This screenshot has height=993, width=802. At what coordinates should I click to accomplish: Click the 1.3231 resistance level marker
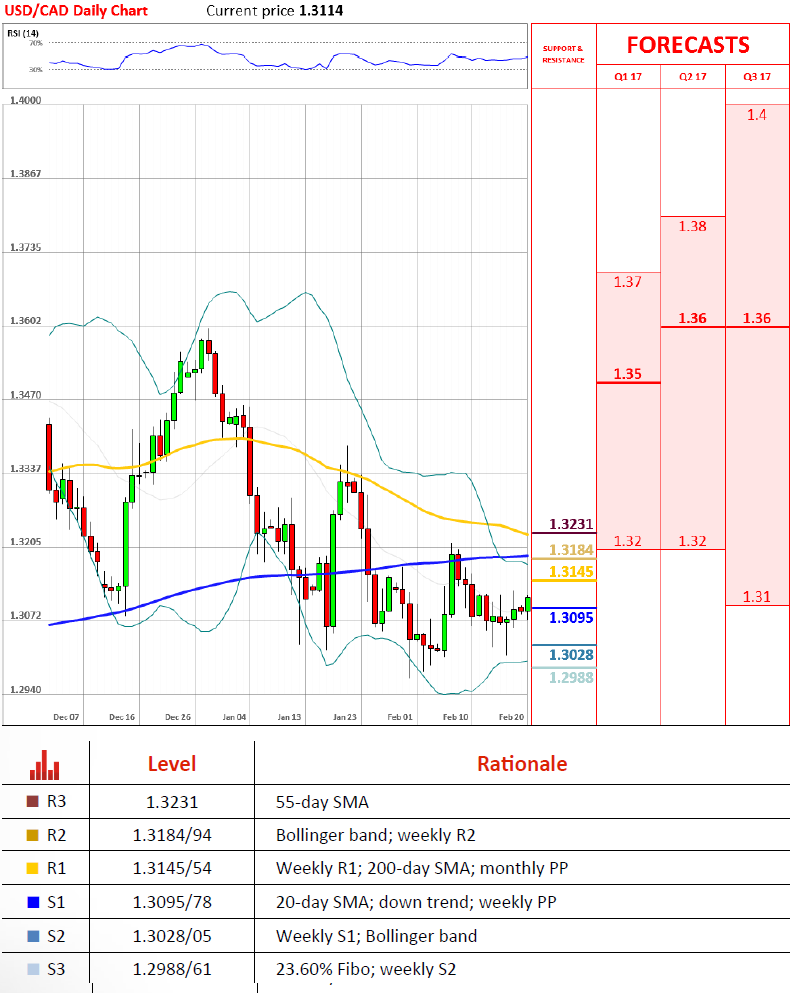point(571,524)
